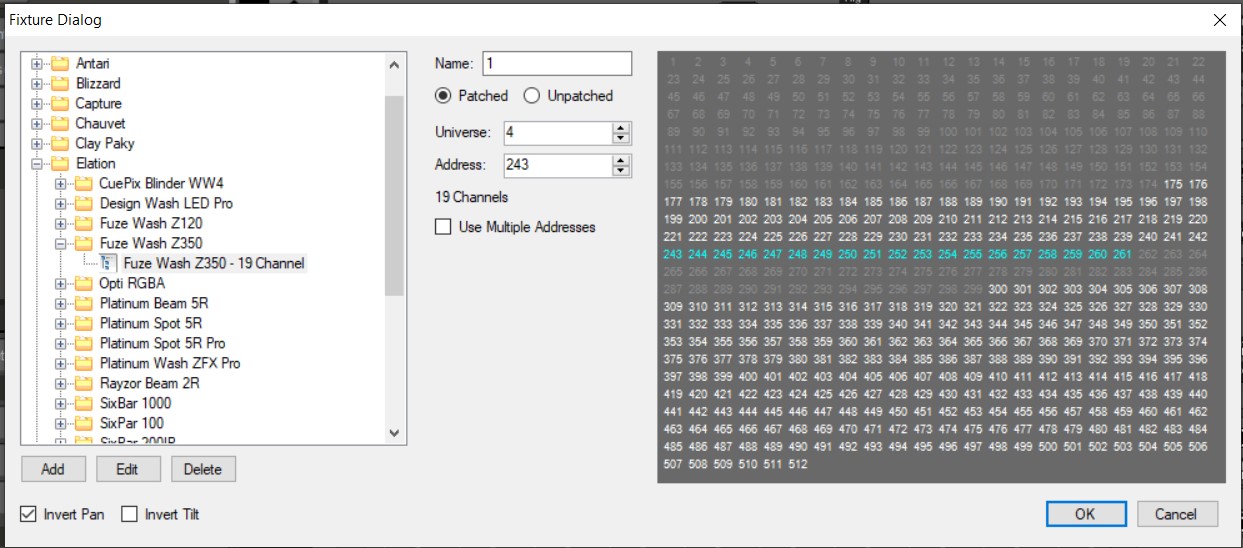Screen dimensions: 1243x548
Task: Uncheck the Invert Pan checkbox
Action: point(29,514)
